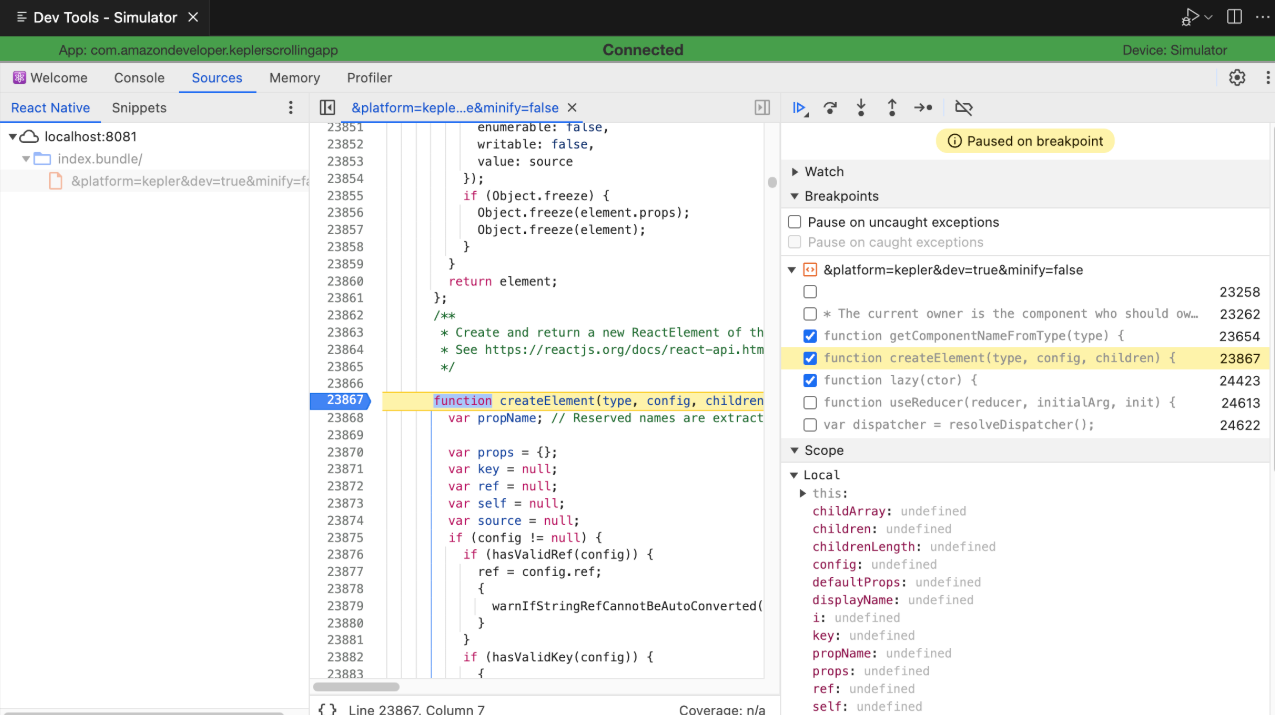
Task: Select the React Native navigator tab
Action: pyautogui.click(x=50, y=108)
